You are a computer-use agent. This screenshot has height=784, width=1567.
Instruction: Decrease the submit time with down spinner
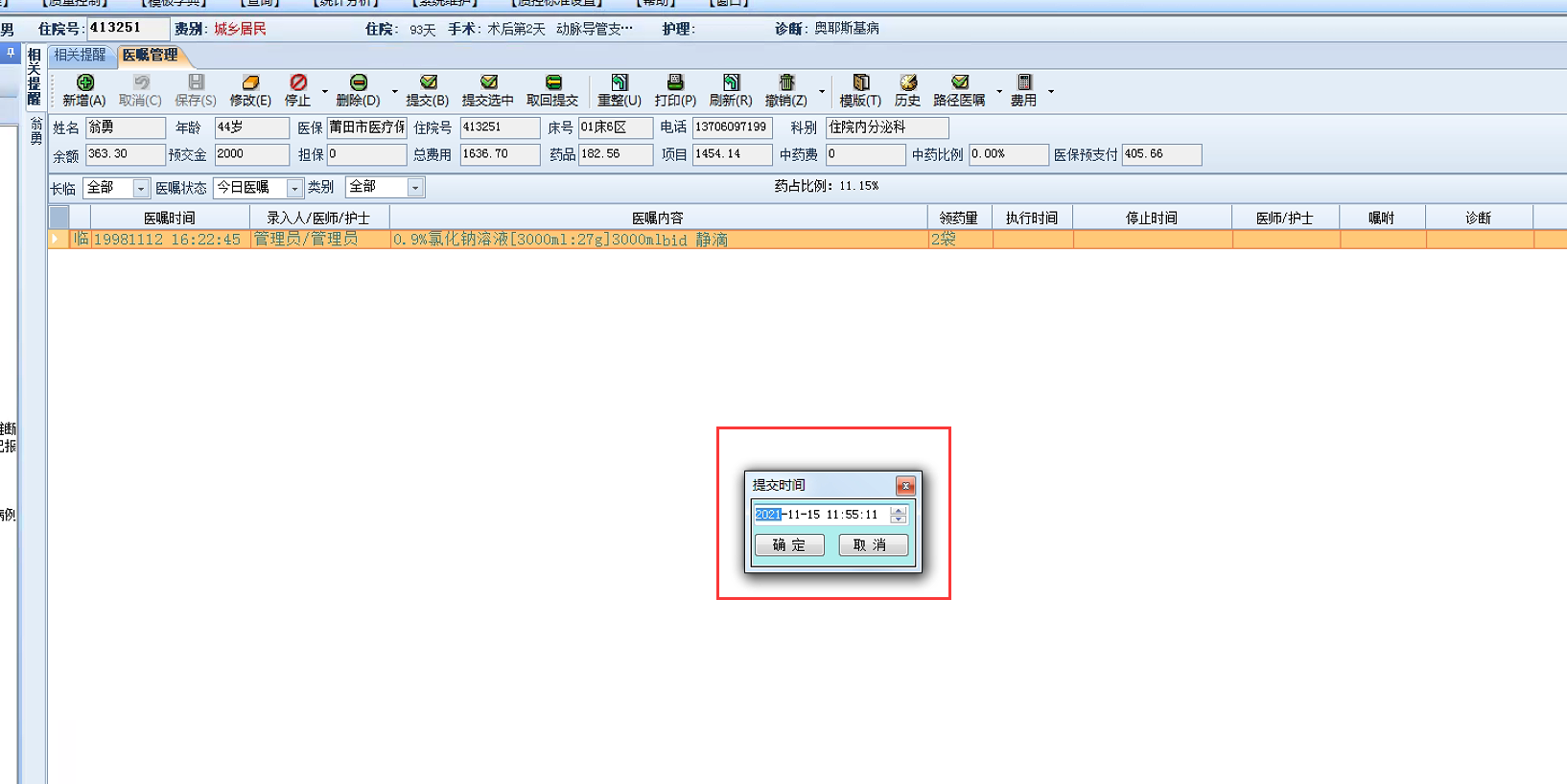click(x=899, y=519)
